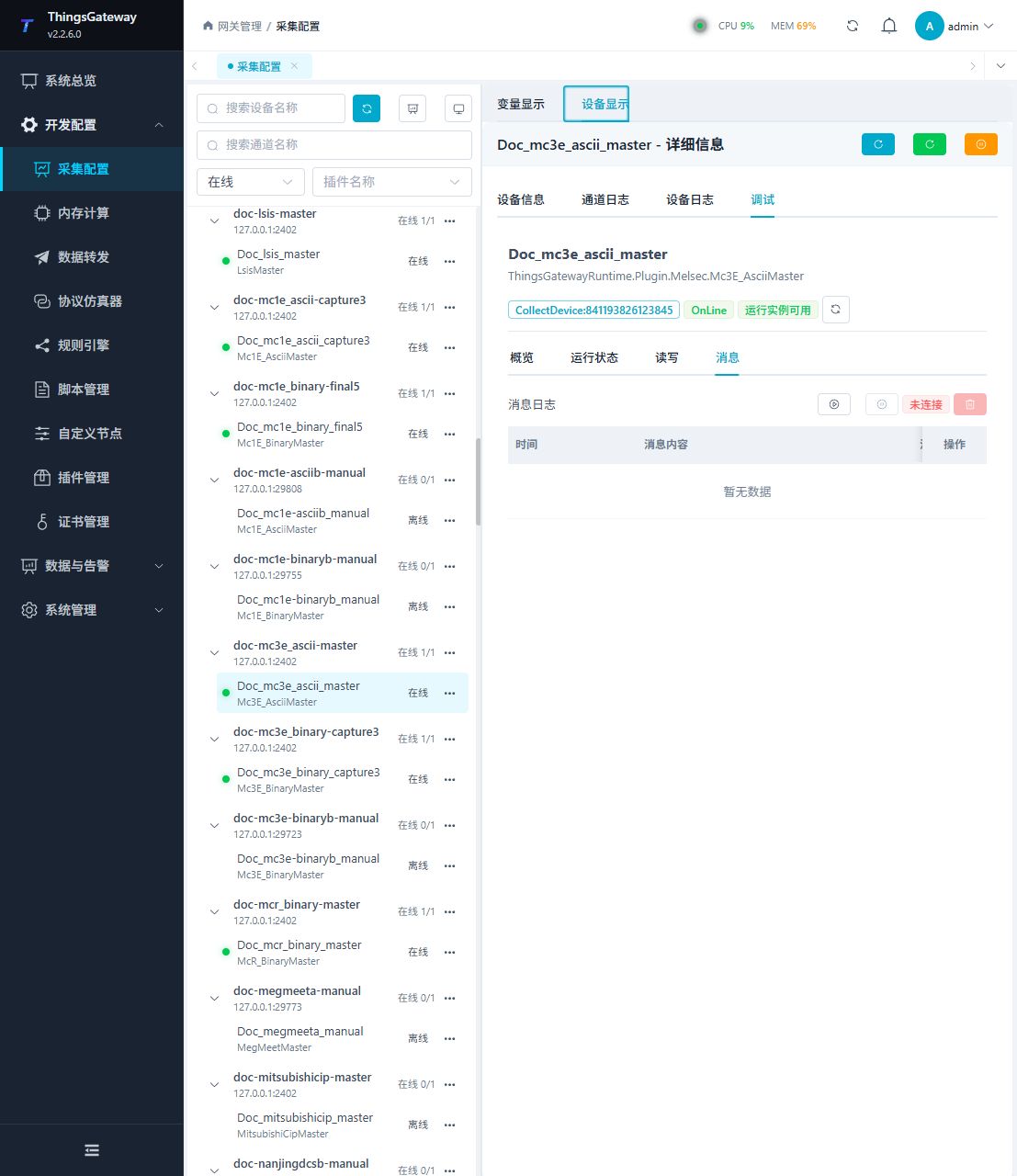
Task: Switch to 通道日志 tab
Action: pyautogui.click(x=605, y=199)
